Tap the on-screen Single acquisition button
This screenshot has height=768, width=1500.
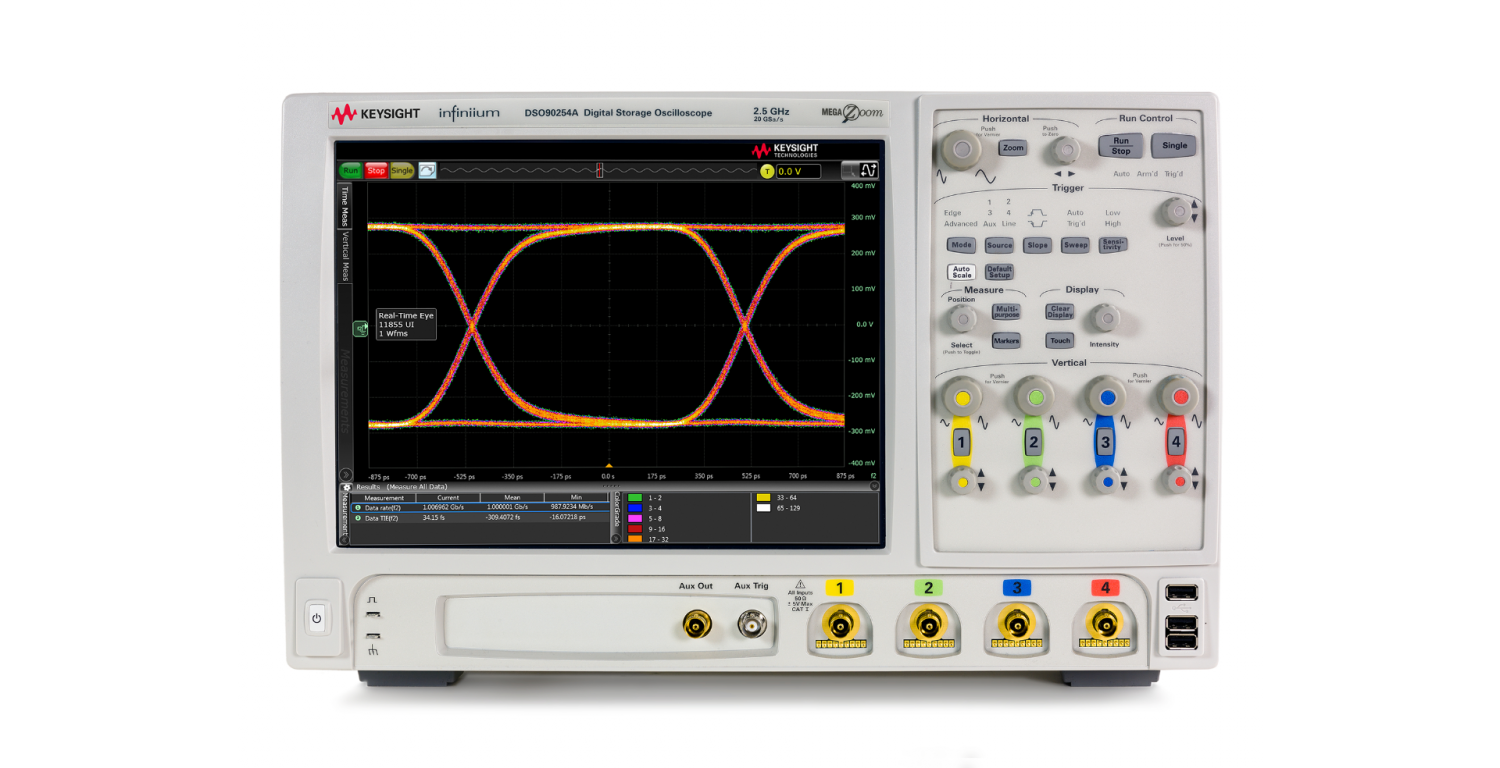(x=402, y=171)
